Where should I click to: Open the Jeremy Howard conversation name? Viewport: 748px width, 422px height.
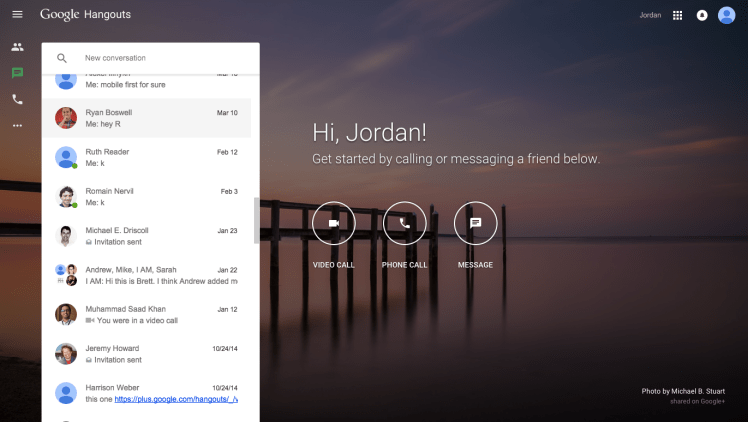pos(112,348)
